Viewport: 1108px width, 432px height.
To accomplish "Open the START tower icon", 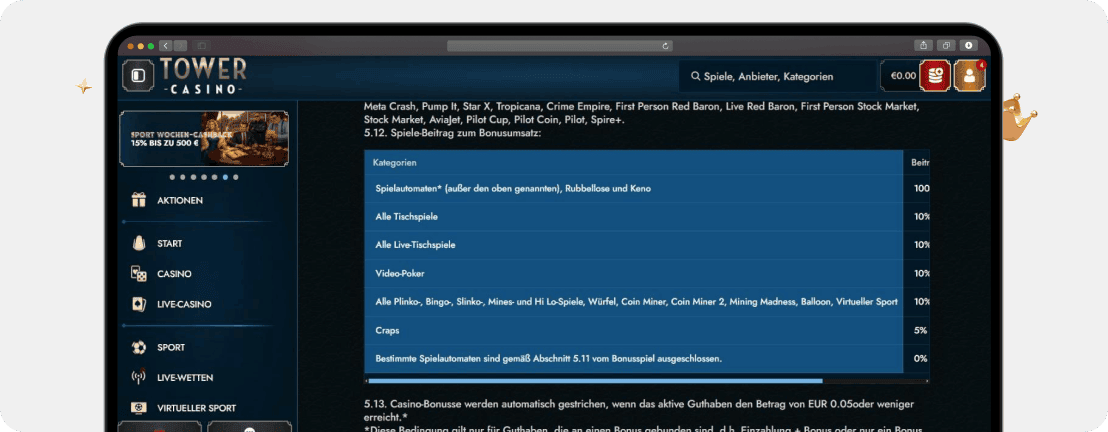I will click(139, 243).
